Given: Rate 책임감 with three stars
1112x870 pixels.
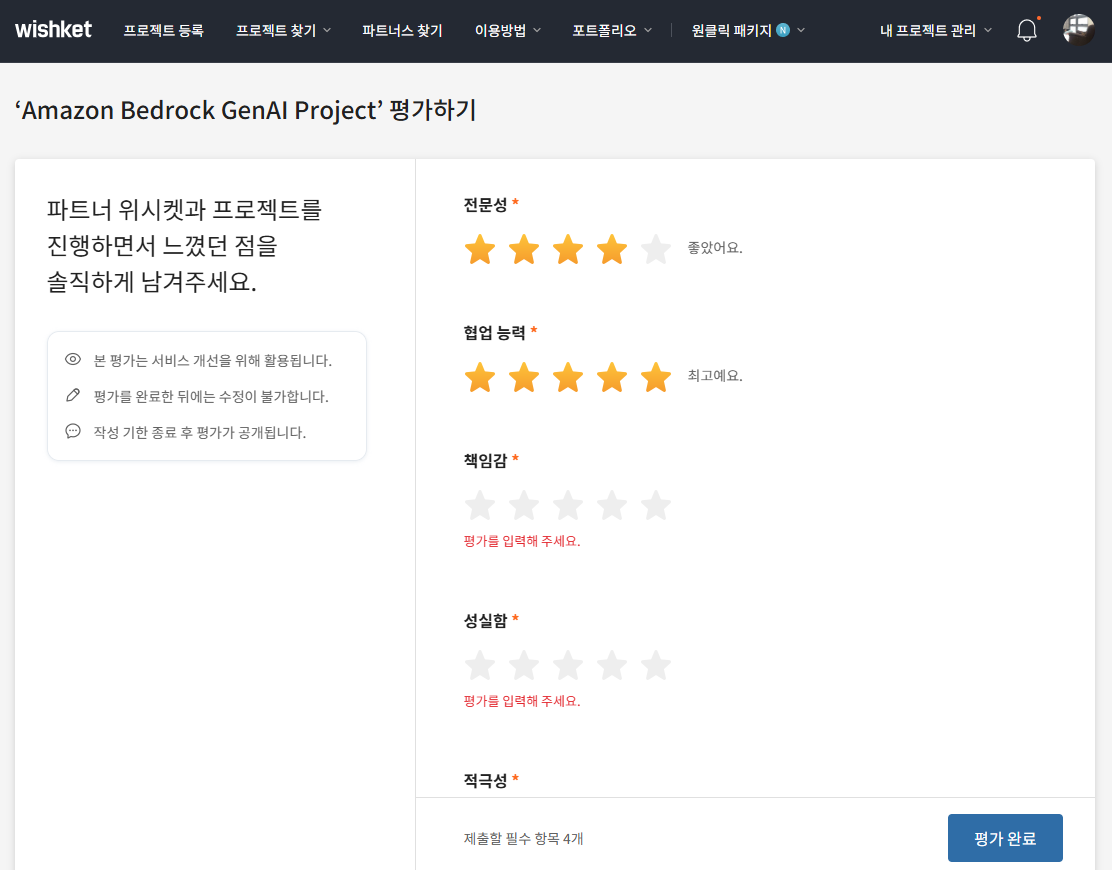Looking at the screenshot, I should pos(568,506).
